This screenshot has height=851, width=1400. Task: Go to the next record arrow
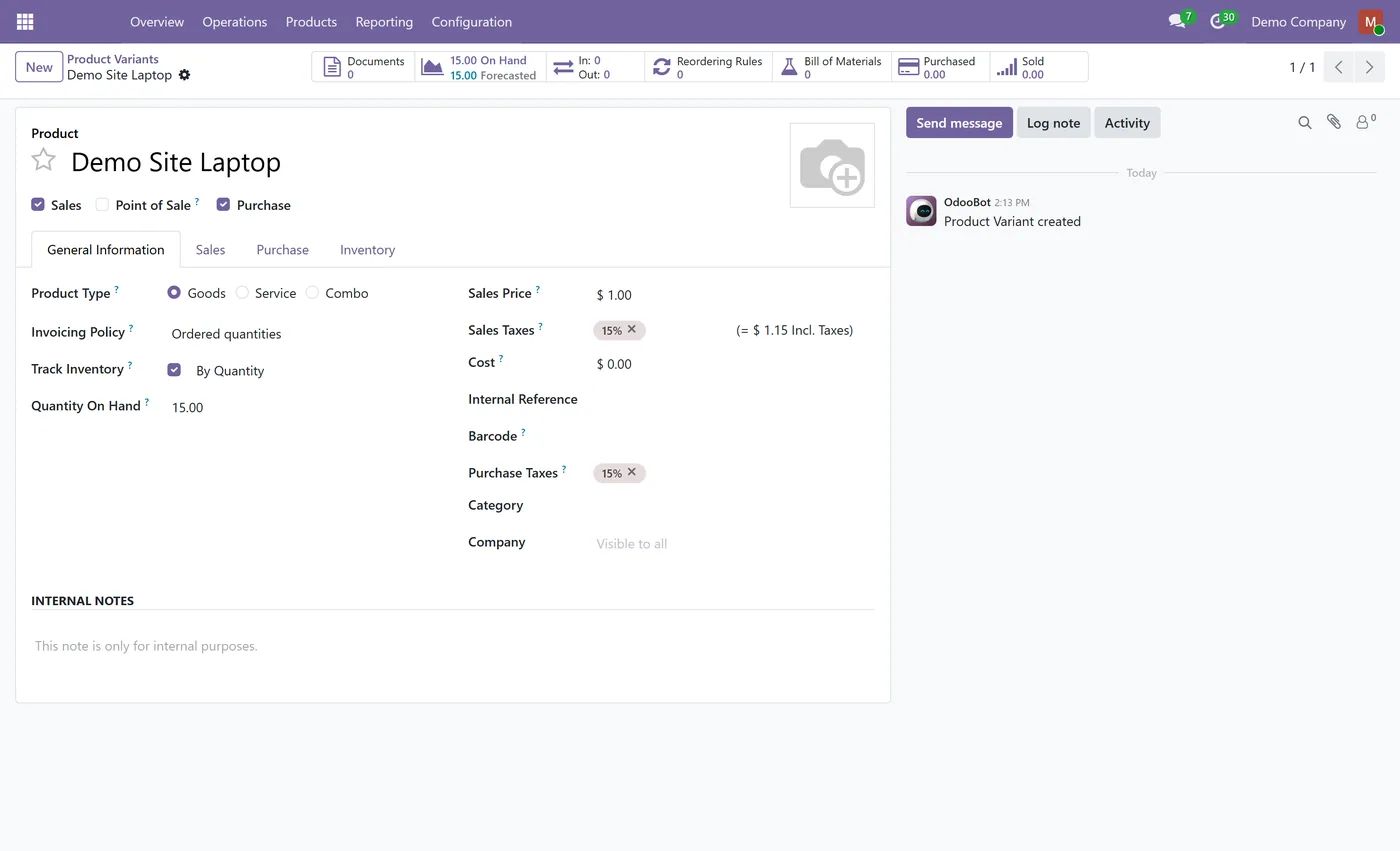click(x=1369, y=67)
